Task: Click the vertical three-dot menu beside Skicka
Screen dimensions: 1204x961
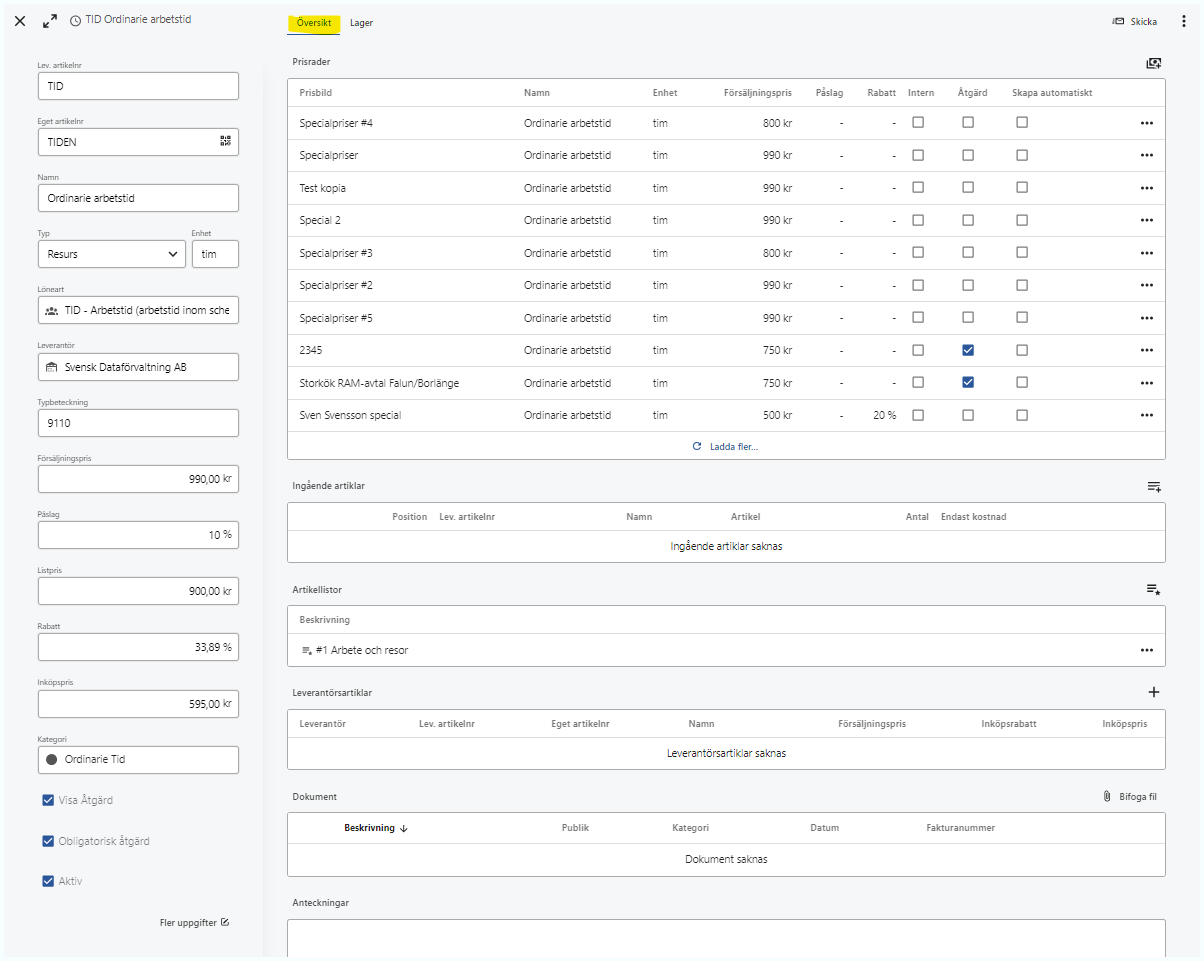Action: coord(1182,22)
